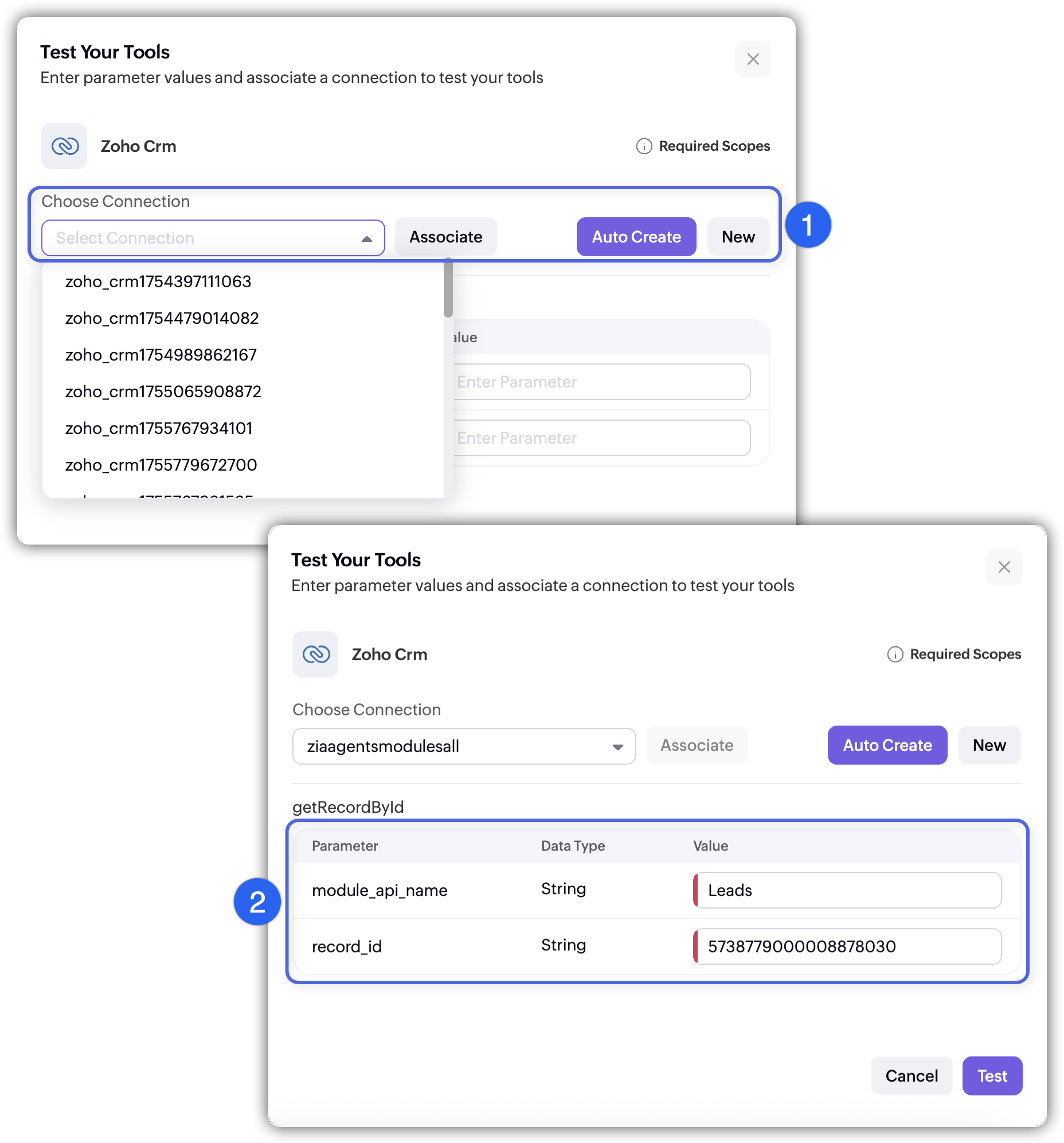
Task: Click the module_api_name value field containing Leads
Action: pyautogui.click(x=847, y=890)
